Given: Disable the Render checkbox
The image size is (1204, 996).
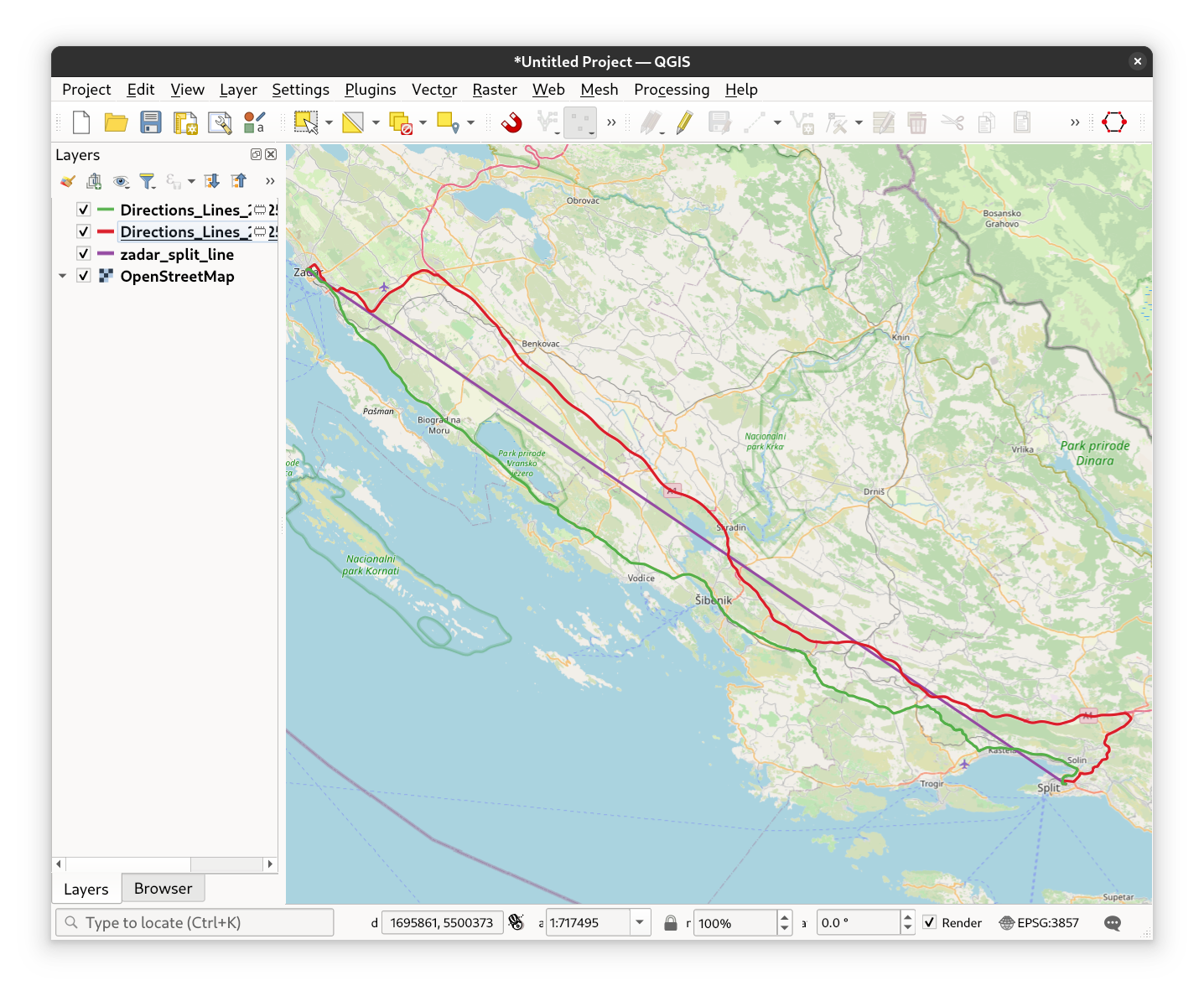Looking at the screenshot, I should [x=930, y=923].
